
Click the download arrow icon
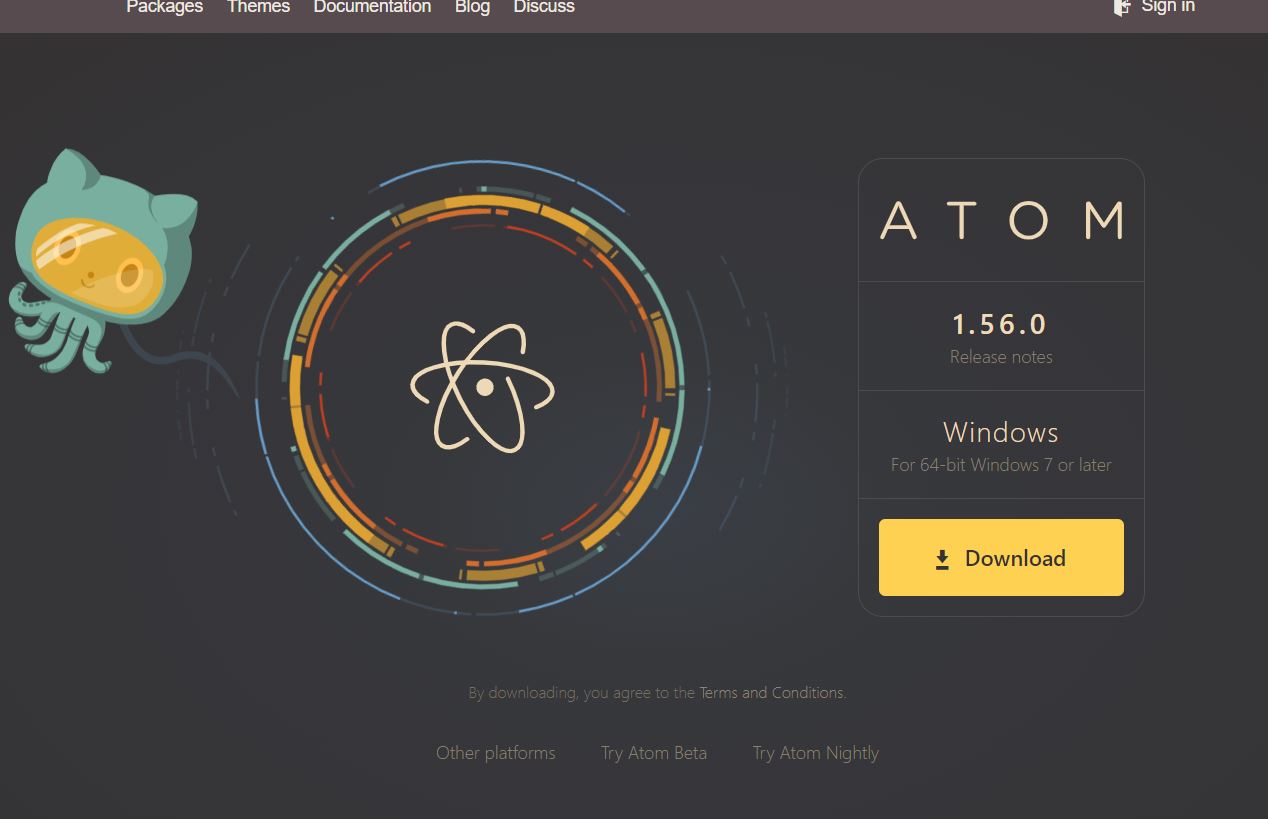point(942,559)
